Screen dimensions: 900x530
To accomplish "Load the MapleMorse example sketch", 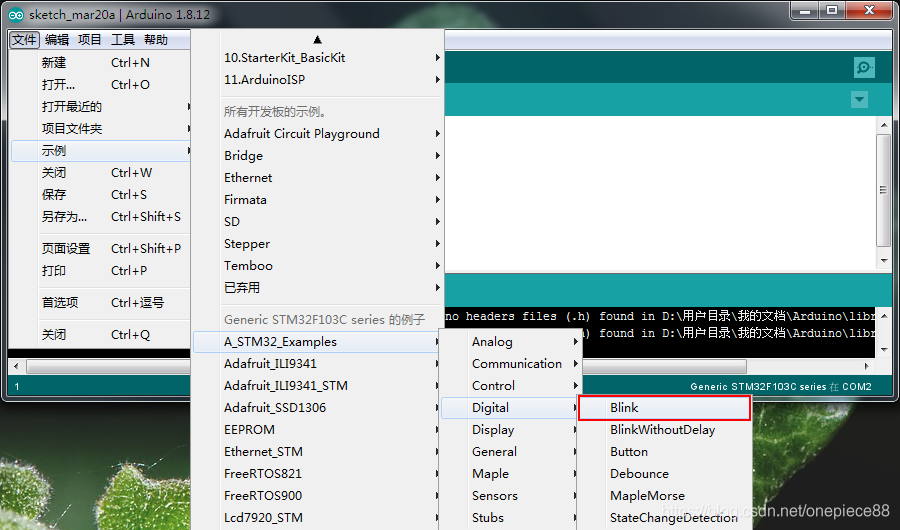I will pos(665,496).
